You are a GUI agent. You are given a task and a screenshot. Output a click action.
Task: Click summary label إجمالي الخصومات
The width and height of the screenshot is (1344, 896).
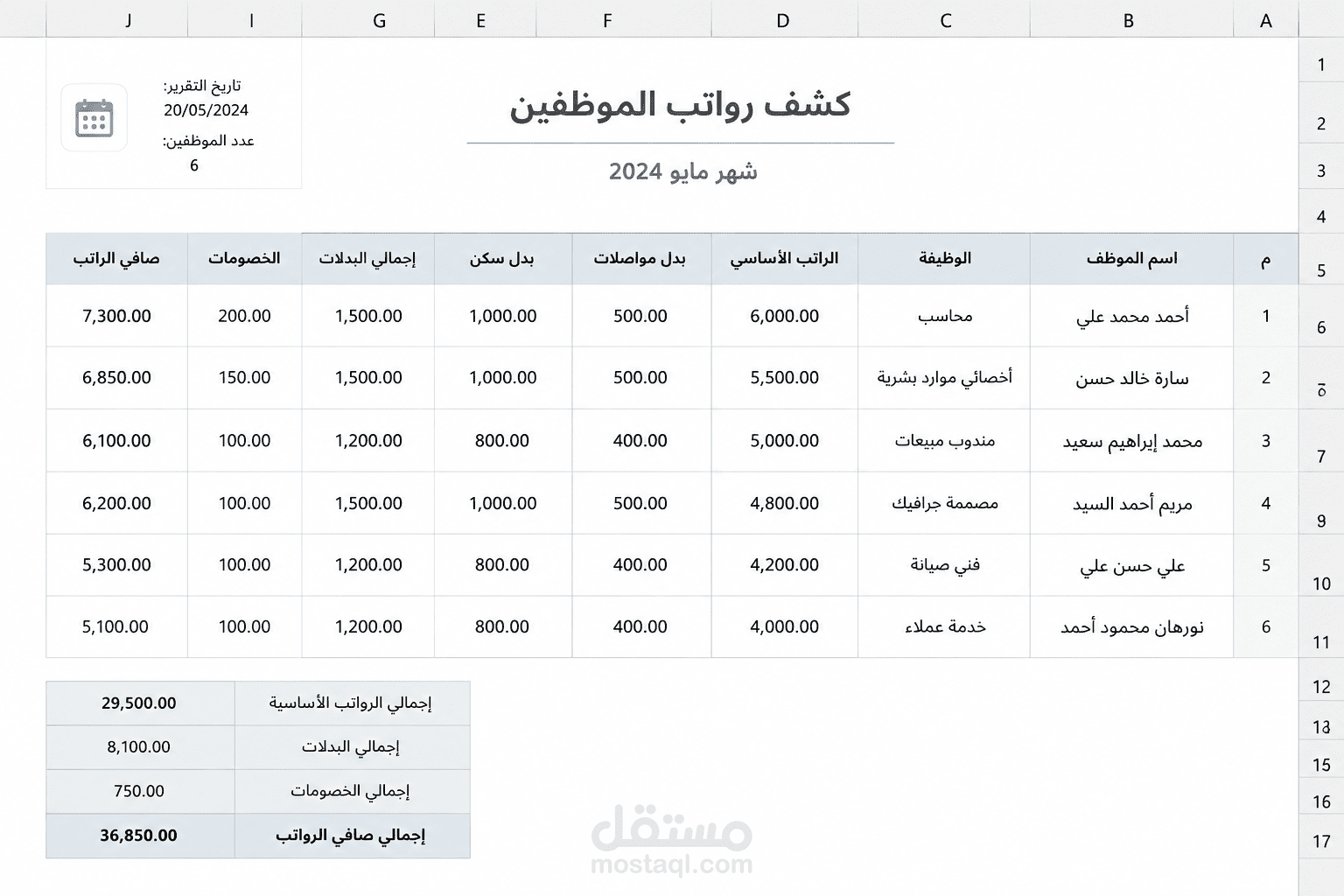pyautogui.click(x=350, y=791)
